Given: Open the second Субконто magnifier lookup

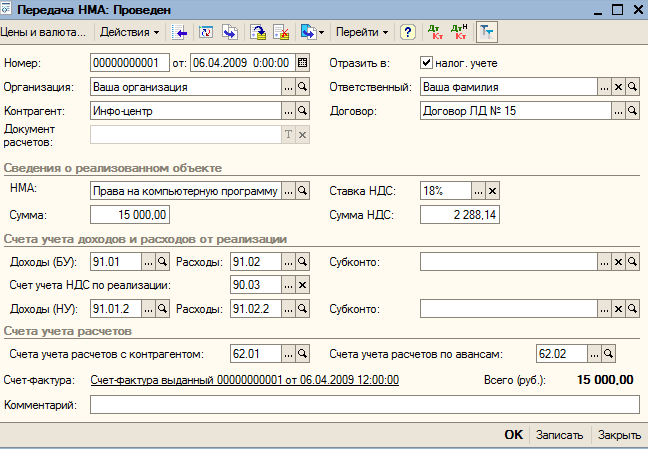Looking at the screenshot, I should point(632,308).
